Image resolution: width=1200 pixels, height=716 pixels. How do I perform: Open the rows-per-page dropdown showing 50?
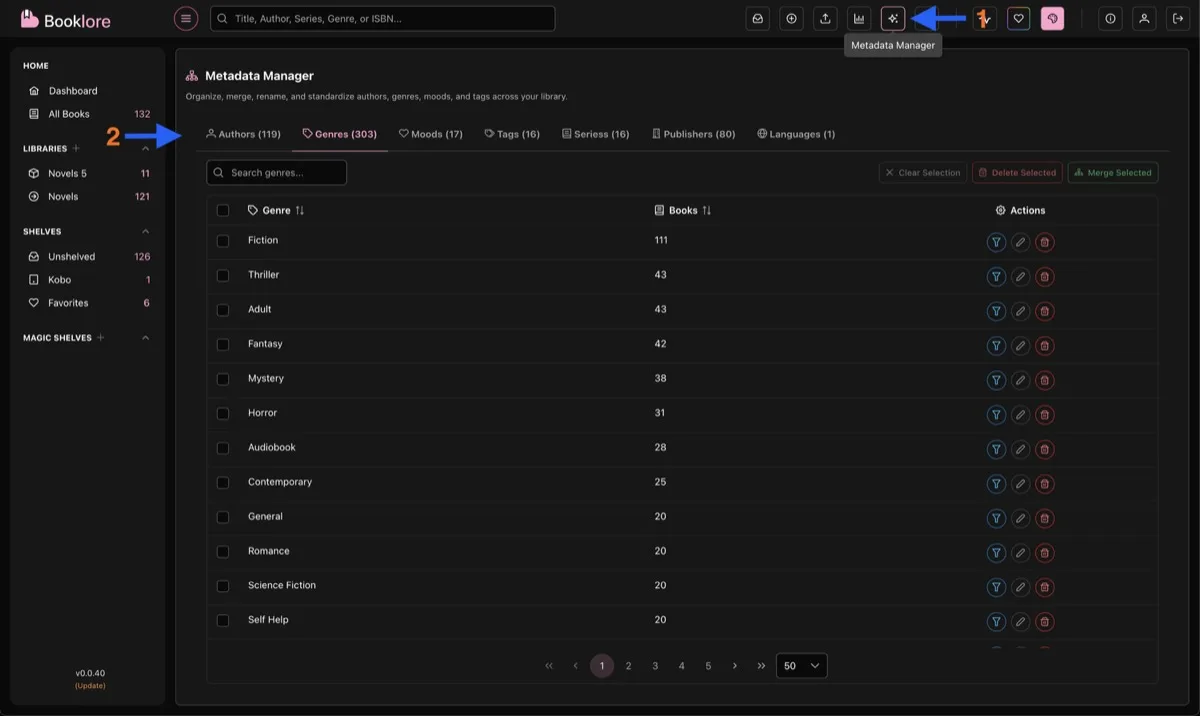(801, 666)
